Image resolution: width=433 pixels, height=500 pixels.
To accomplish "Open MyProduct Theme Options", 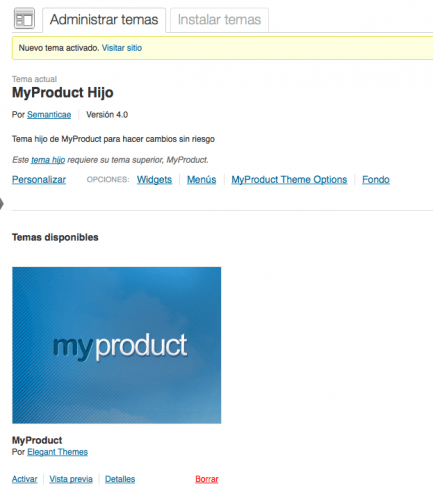I will [289, 180].
